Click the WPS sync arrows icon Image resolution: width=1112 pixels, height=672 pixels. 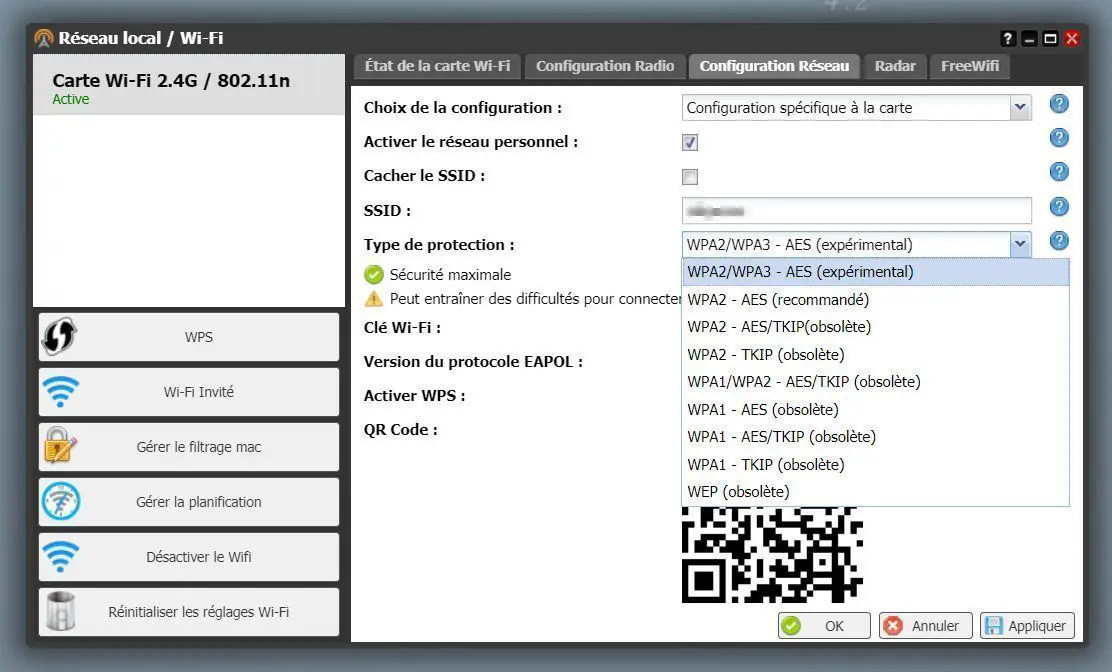click(x=60, y=336)
